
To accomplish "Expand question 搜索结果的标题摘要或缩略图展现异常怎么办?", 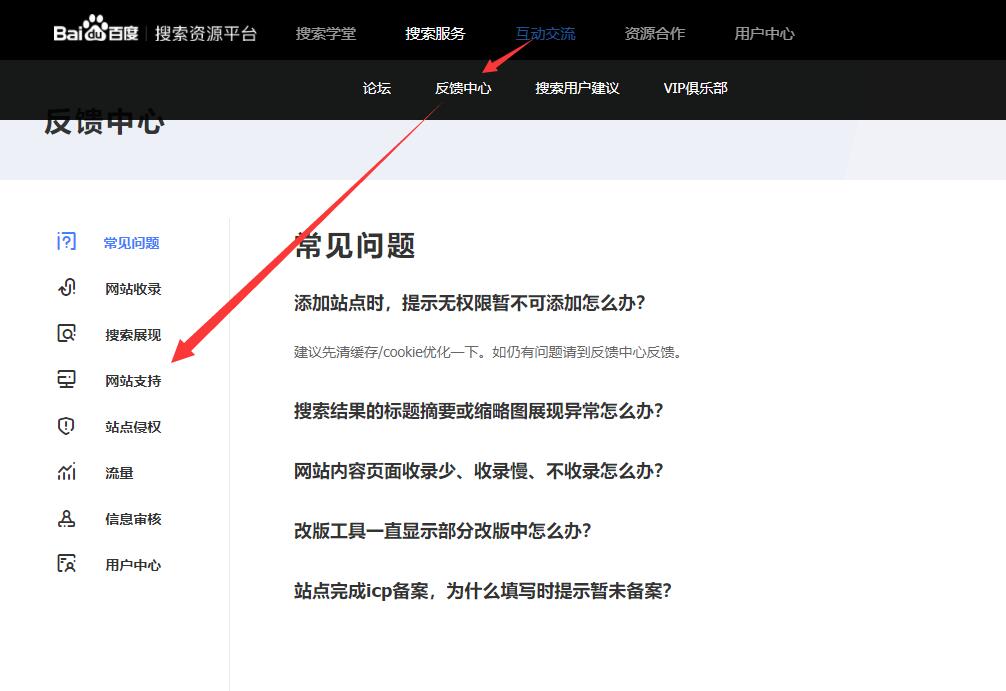I will pyautogui.click(x=479, y=411).
